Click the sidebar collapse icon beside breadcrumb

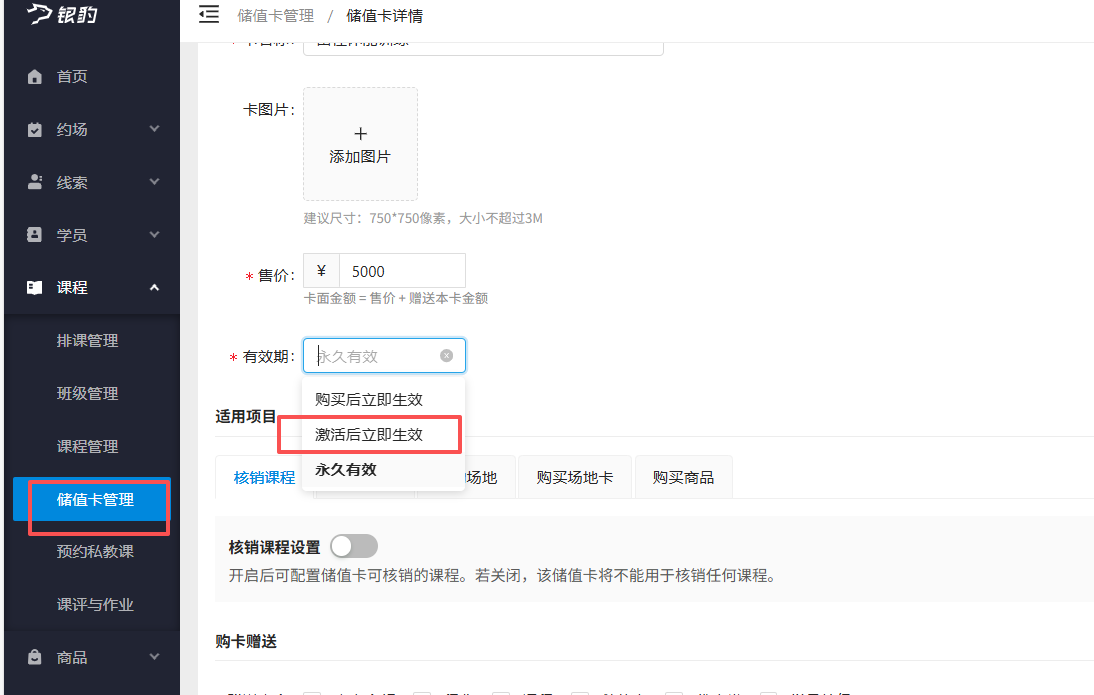209,15
